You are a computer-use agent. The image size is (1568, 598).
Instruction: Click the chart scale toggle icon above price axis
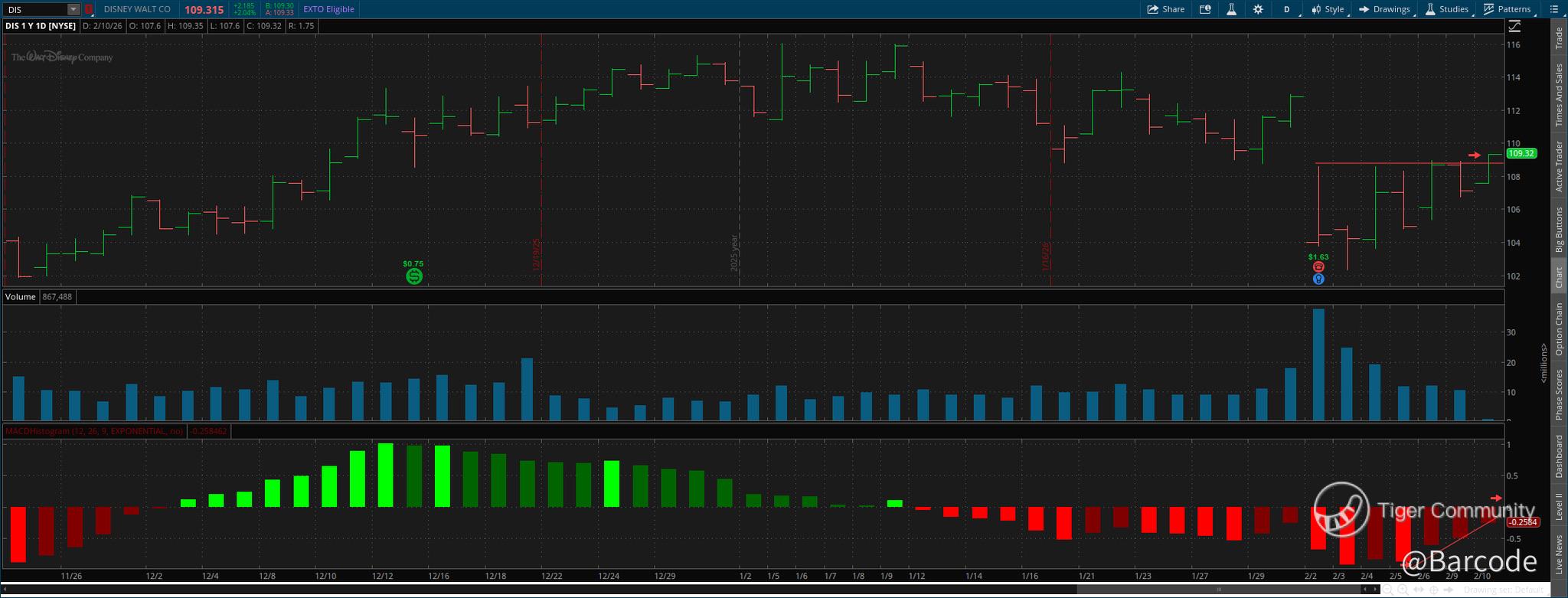tap(1514, 26)
